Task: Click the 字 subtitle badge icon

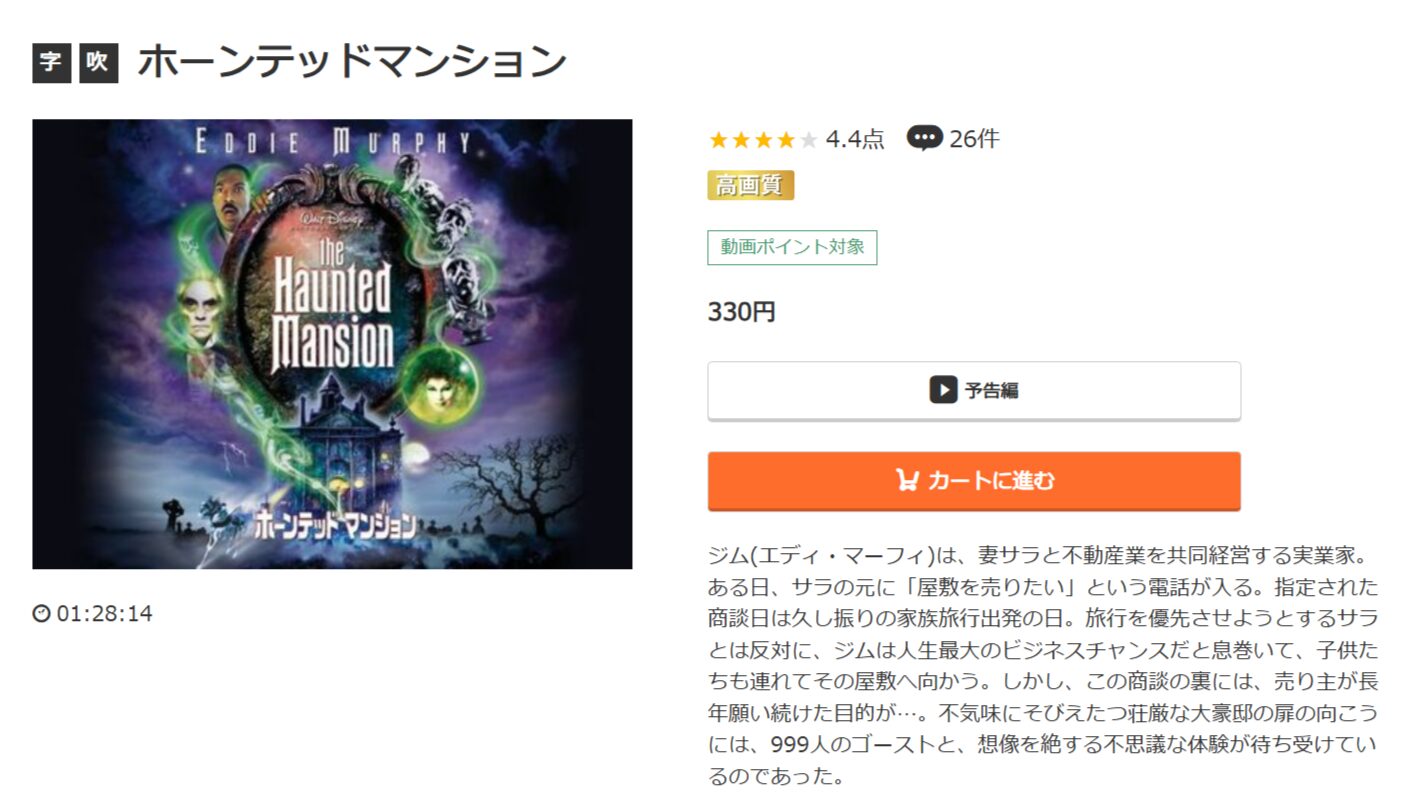Action: pyautogui.click(x=51, y=63)
